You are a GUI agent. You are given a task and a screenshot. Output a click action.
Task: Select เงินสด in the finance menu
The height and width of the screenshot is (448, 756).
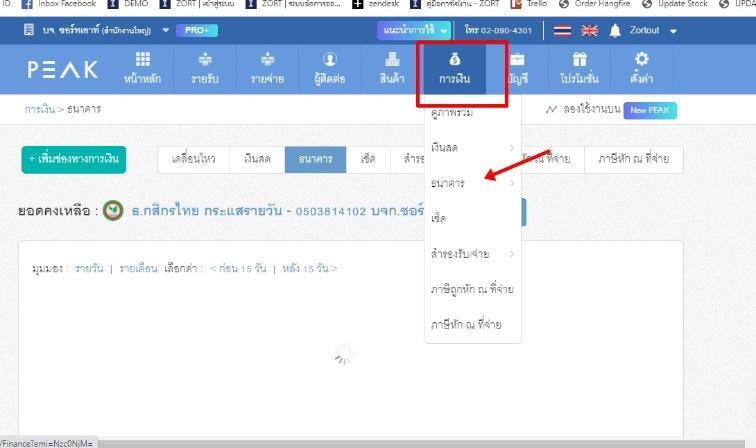[x=445, y=148]
